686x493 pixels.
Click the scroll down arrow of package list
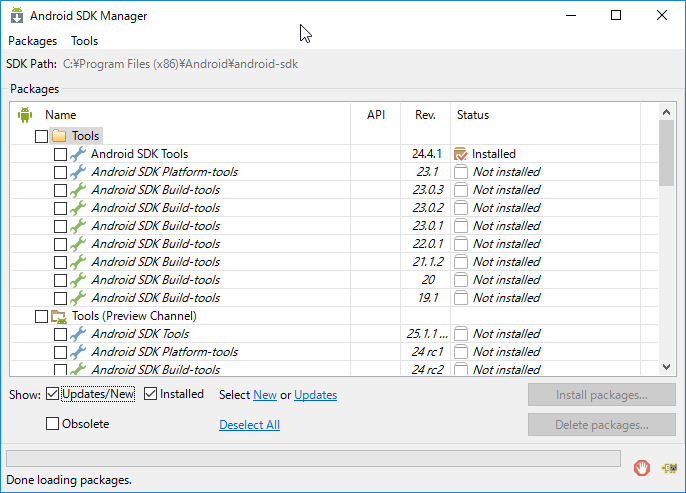pyautogui.click(x=666, y=367)
